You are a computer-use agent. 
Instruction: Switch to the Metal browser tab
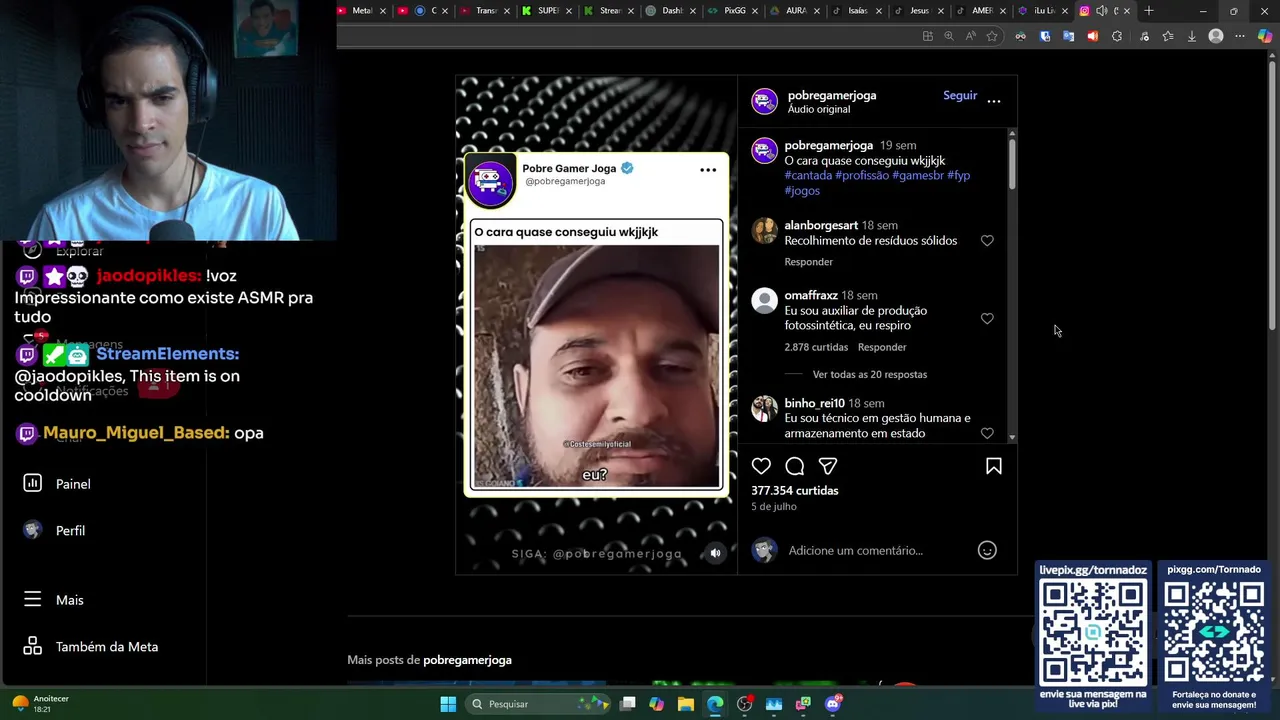pos(362,11)
